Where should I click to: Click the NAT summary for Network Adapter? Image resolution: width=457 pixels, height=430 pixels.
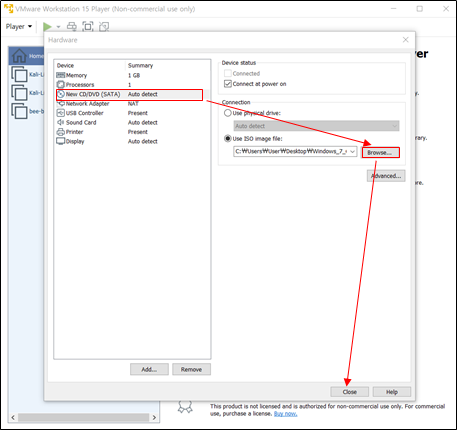click(x=133, y=104)
